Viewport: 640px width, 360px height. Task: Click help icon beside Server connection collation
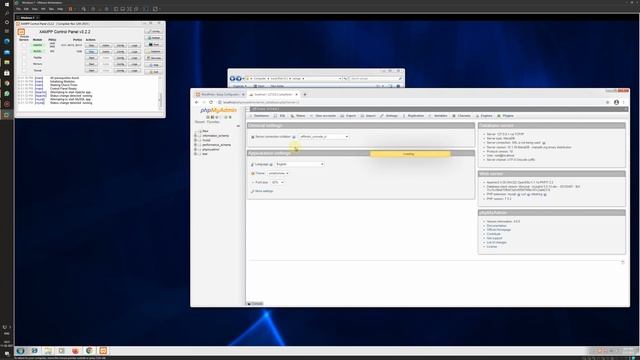coord(294,137)
